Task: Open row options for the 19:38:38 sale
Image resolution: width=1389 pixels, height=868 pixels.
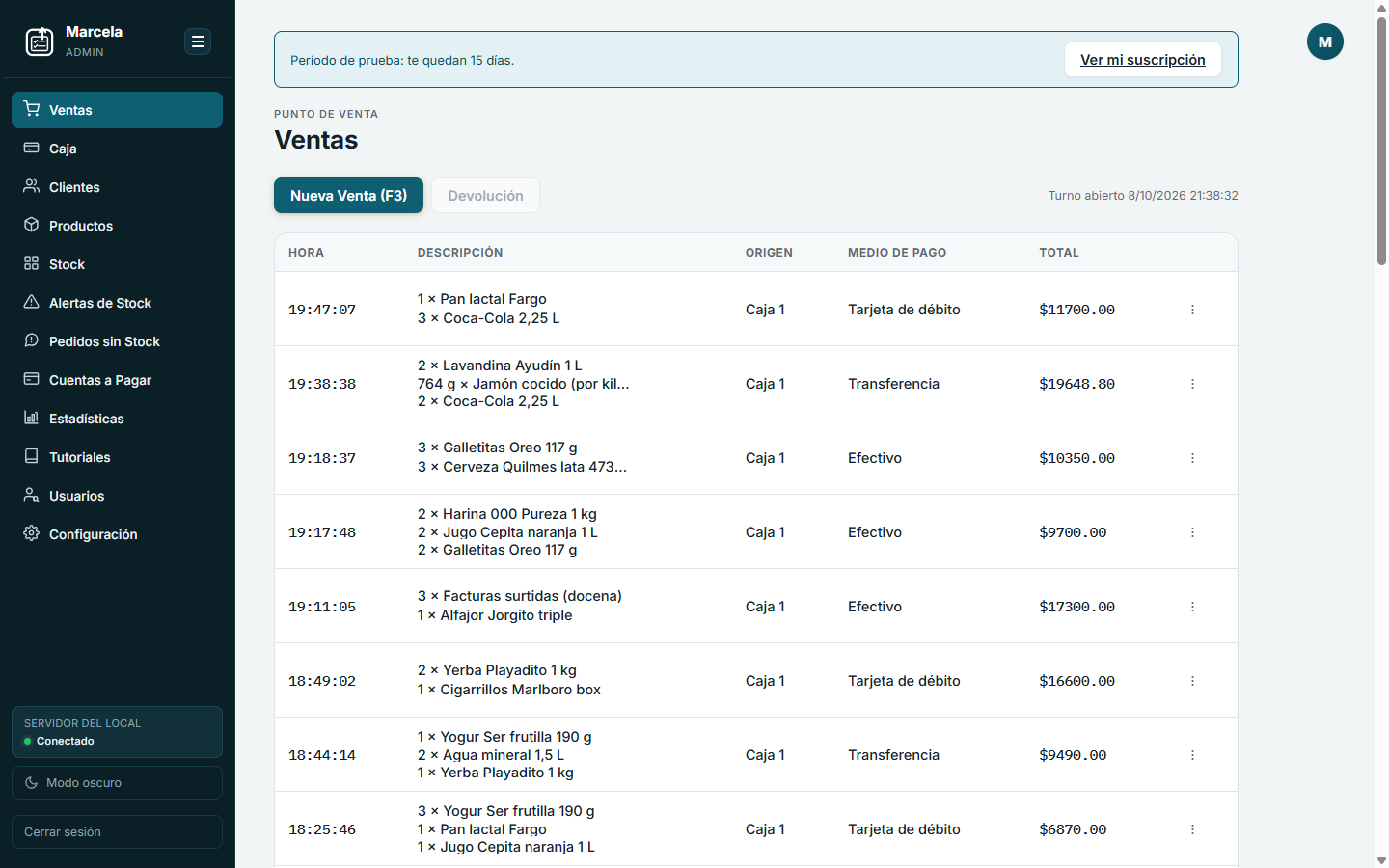Action: 1192,384
